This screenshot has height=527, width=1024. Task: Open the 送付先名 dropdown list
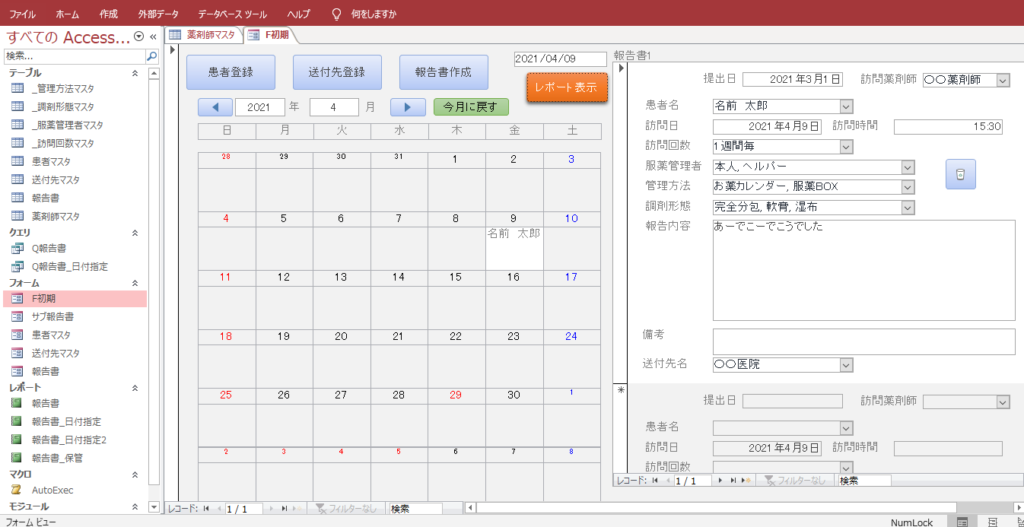pyautogui.click(x=846, y=364)
